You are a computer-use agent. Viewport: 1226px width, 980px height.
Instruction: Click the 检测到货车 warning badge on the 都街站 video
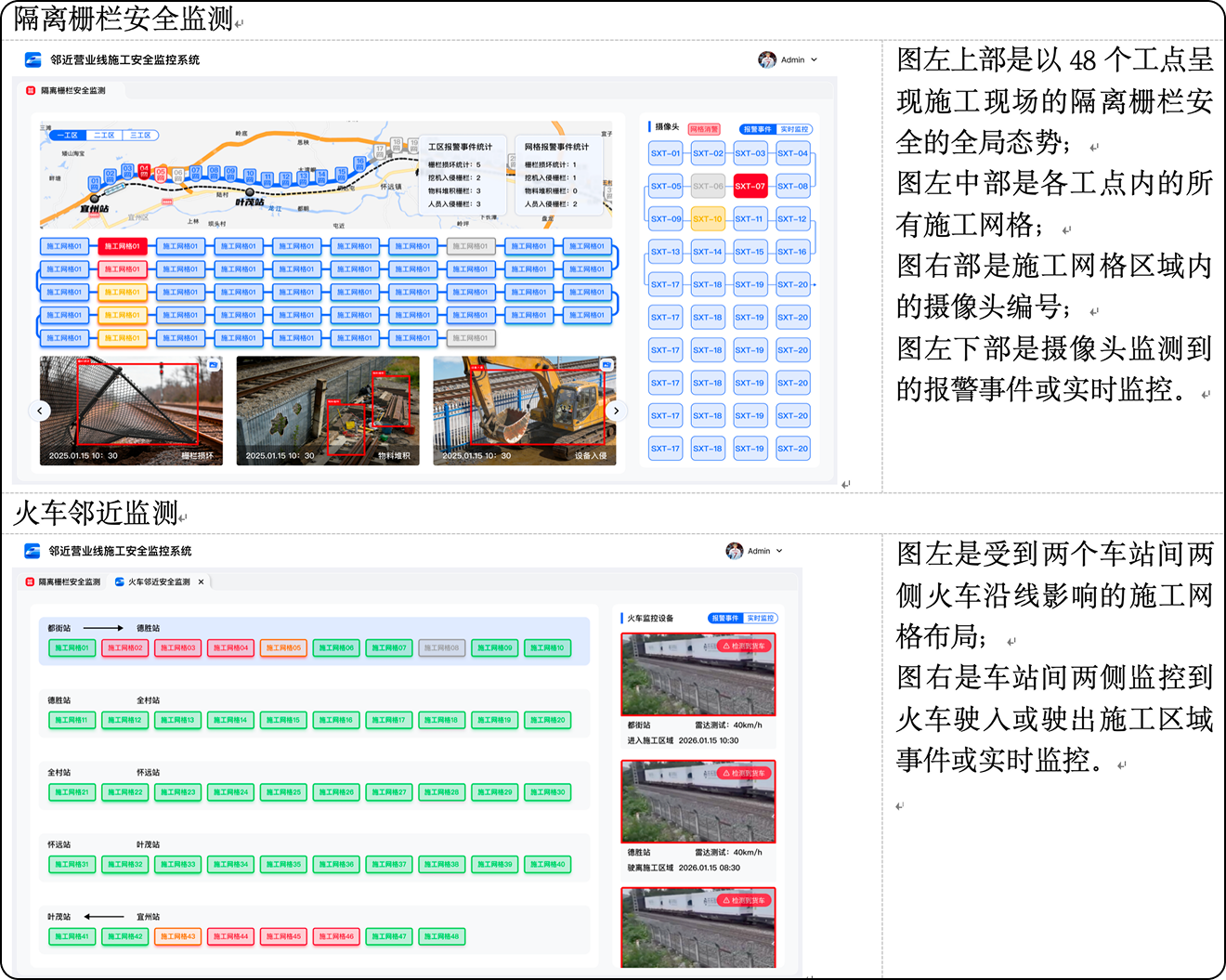(744, 646)
